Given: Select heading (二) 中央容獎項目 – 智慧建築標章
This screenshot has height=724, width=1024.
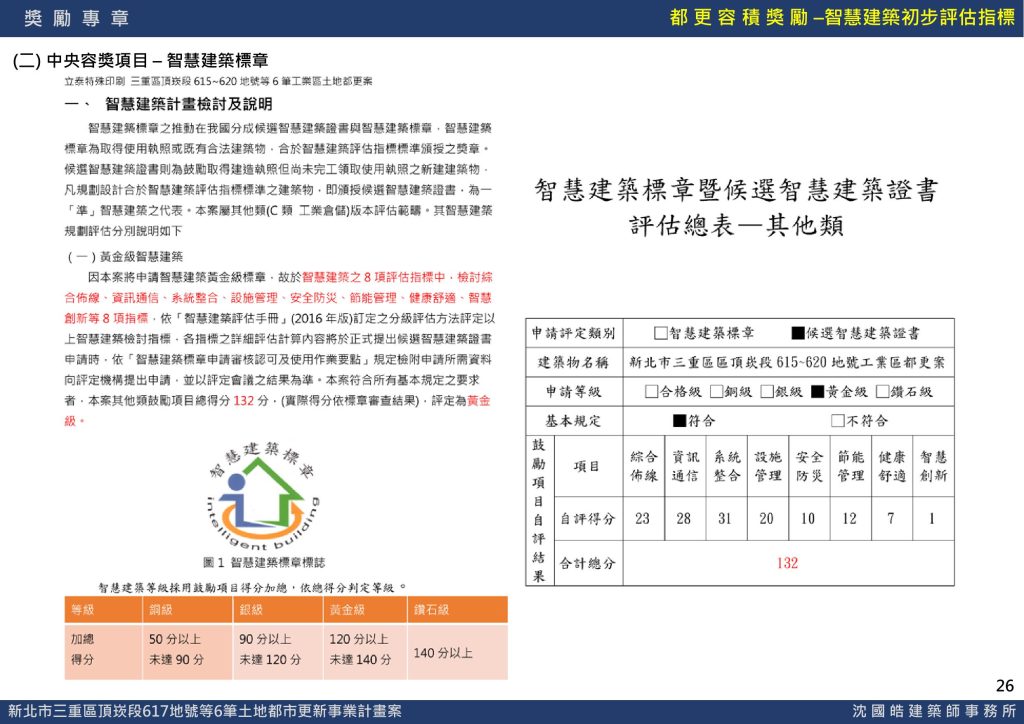Looking at the screenshot, I should point(140,61).
